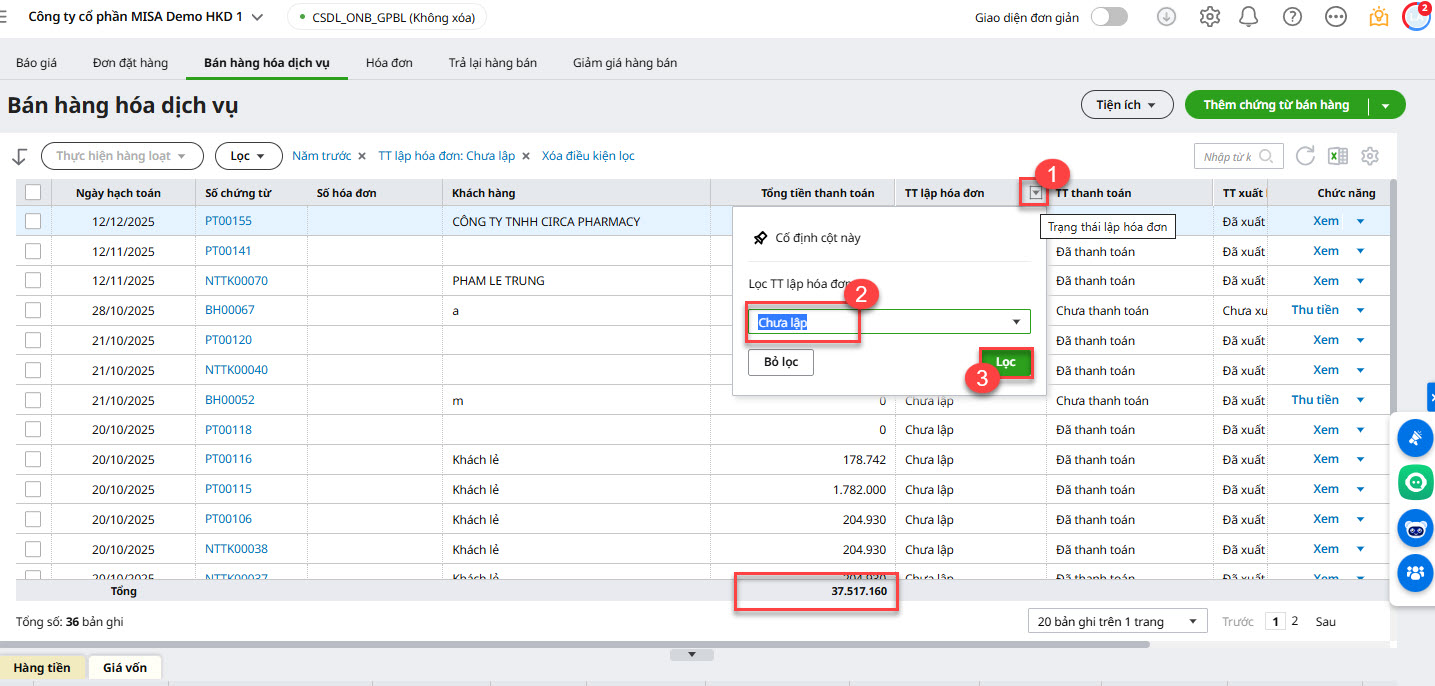Open 20 bản ghi trên 1 trang dropdown

[x=1117, y=622]
